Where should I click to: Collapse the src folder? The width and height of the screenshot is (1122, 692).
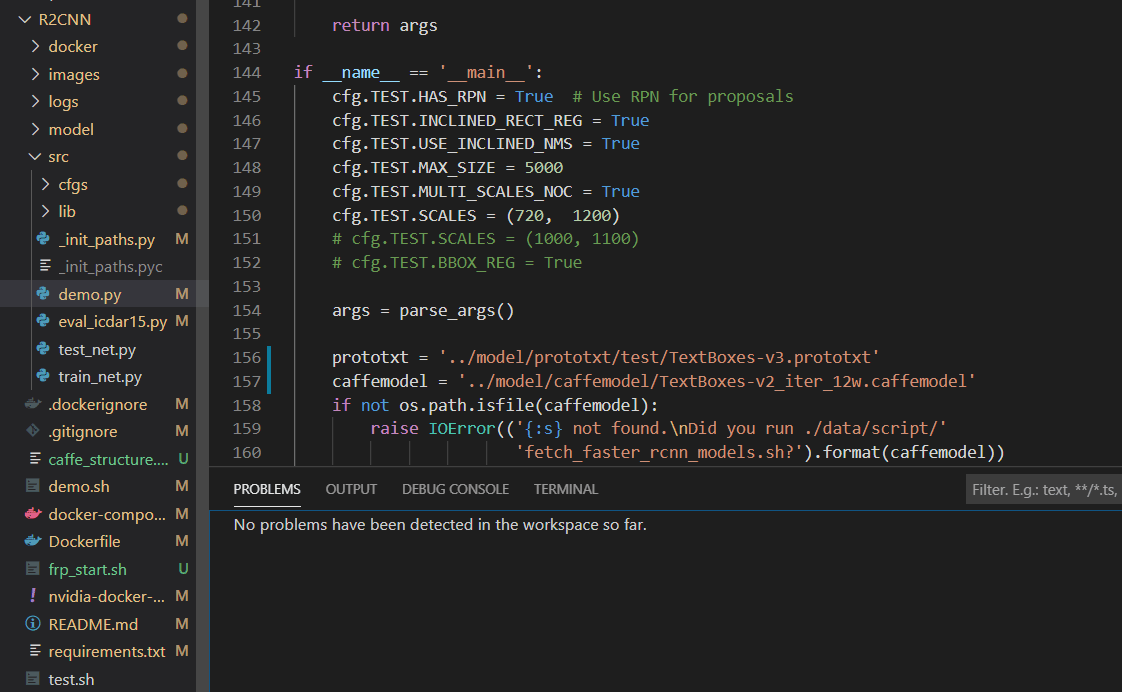click(35, 157)
